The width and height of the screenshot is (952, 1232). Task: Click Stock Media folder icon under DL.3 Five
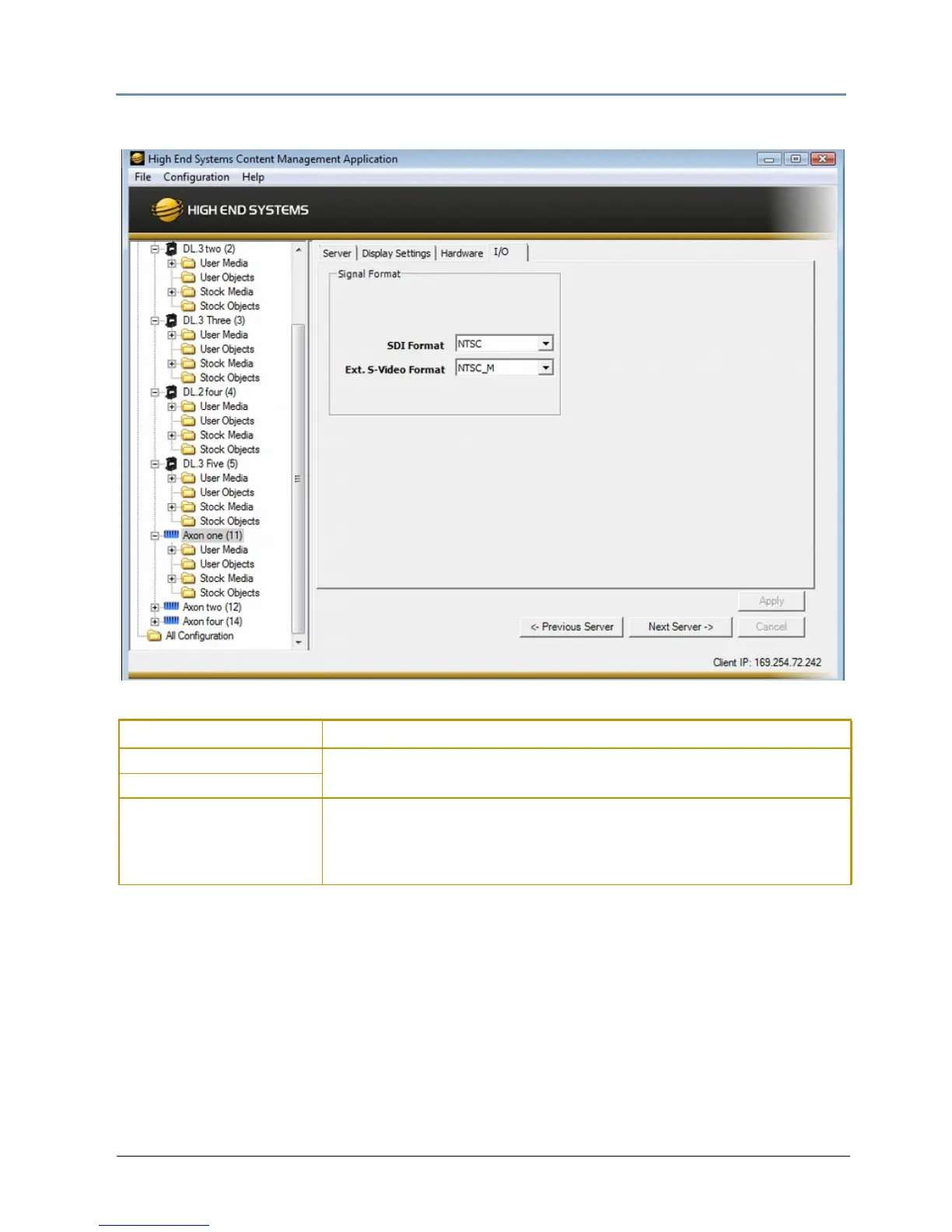pos(188,507)
